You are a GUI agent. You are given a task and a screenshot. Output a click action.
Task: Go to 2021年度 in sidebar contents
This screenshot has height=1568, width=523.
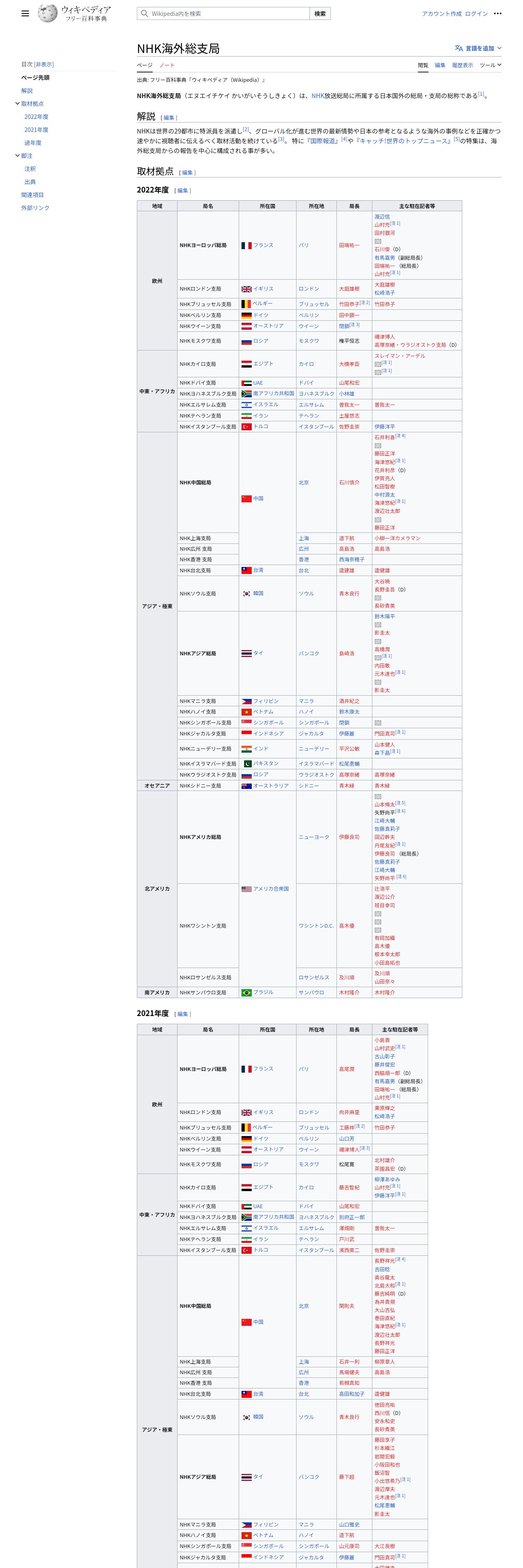point(36,130)
